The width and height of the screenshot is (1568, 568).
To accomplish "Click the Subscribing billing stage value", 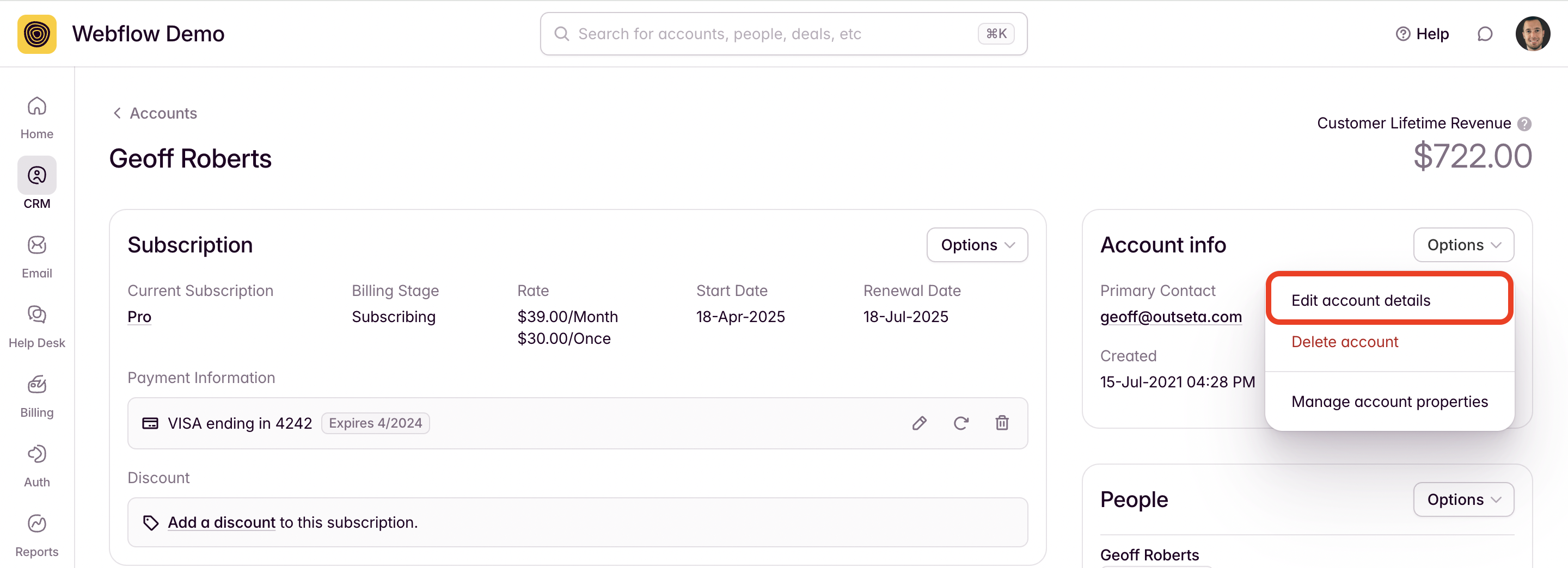I will (x=393, y=317).
